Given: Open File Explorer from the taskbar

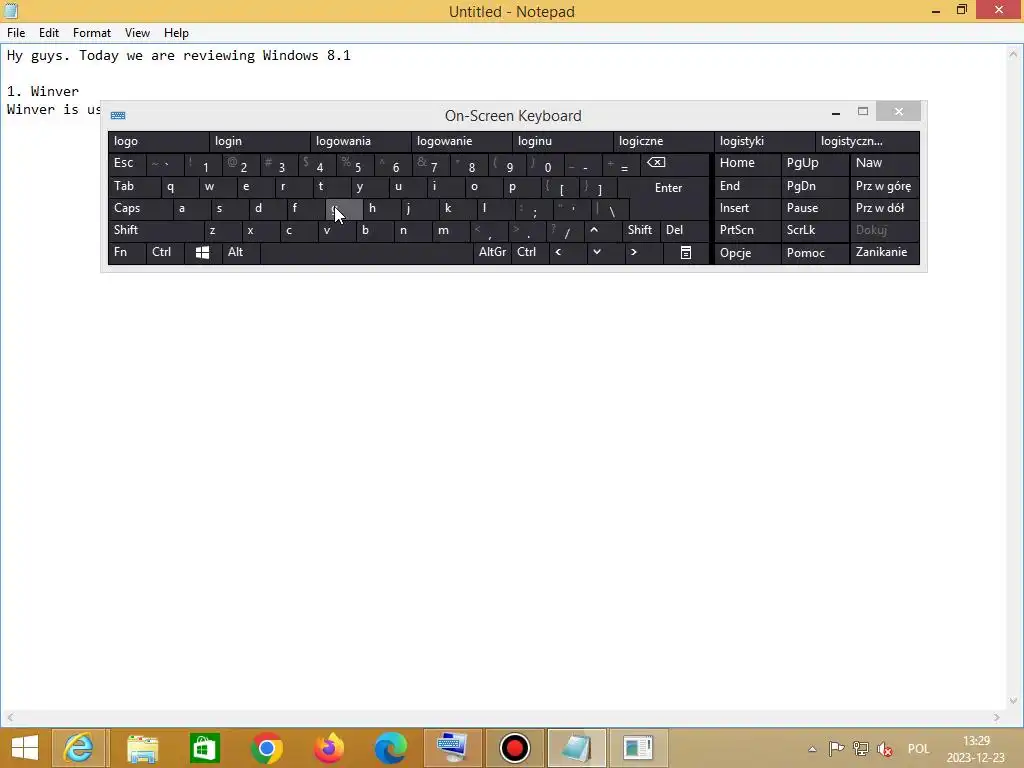Looking at the screenshot, I should pyautogui.click(x=142, y=748).
